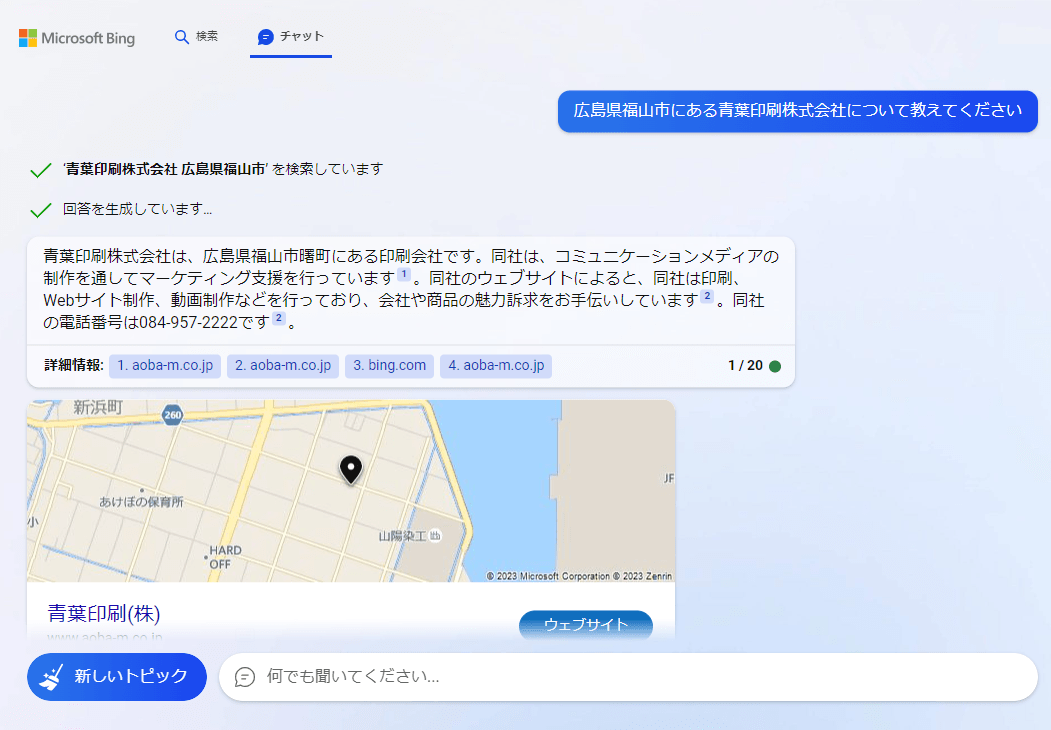Screen dimensions: 1051x730
Task: Click citation superscript 1 after マーケティング支援
Action: (404, 274)
